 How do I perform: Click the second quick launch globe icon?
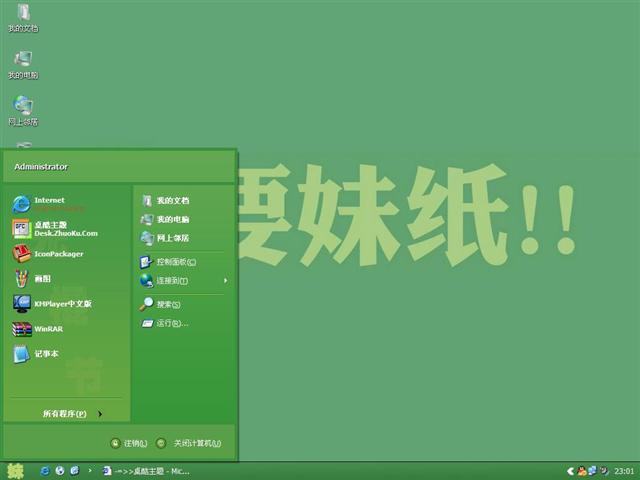(x=60, y=471)
